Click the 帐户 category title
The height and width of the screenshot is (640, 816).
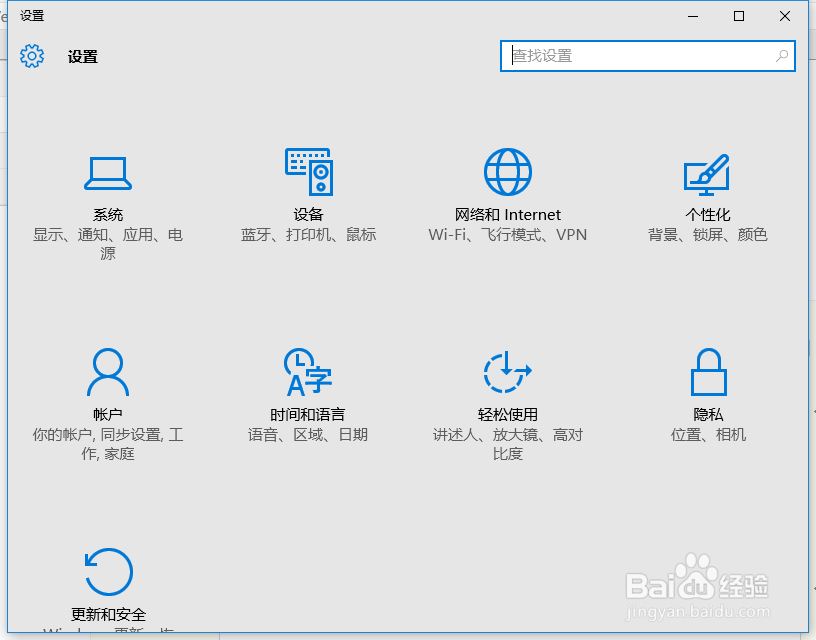point(108,414)
